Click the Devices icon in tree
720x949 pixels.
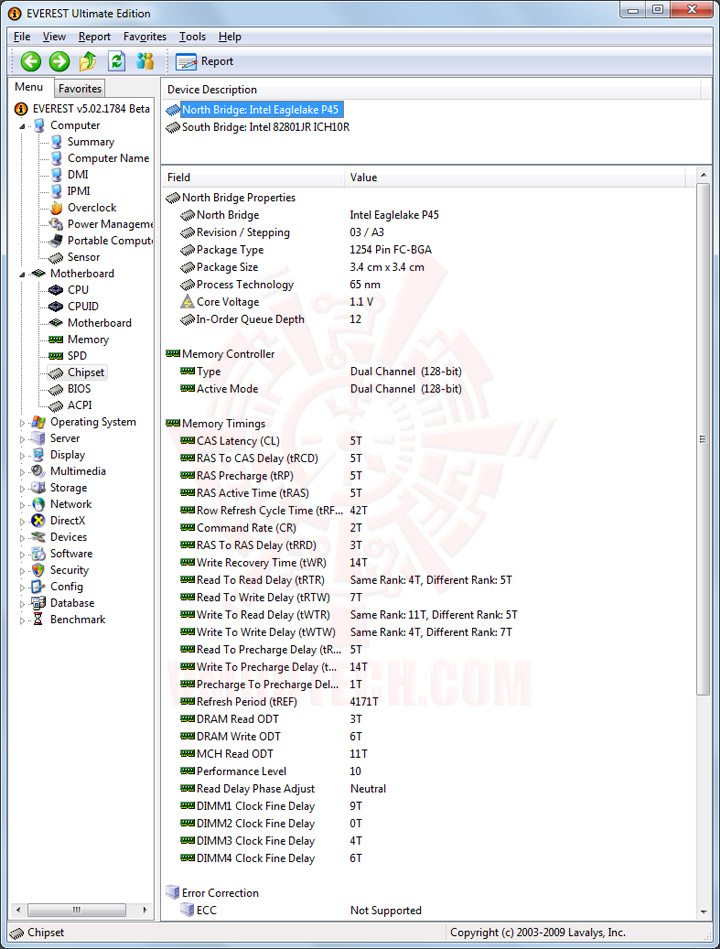tap(39, 537)
